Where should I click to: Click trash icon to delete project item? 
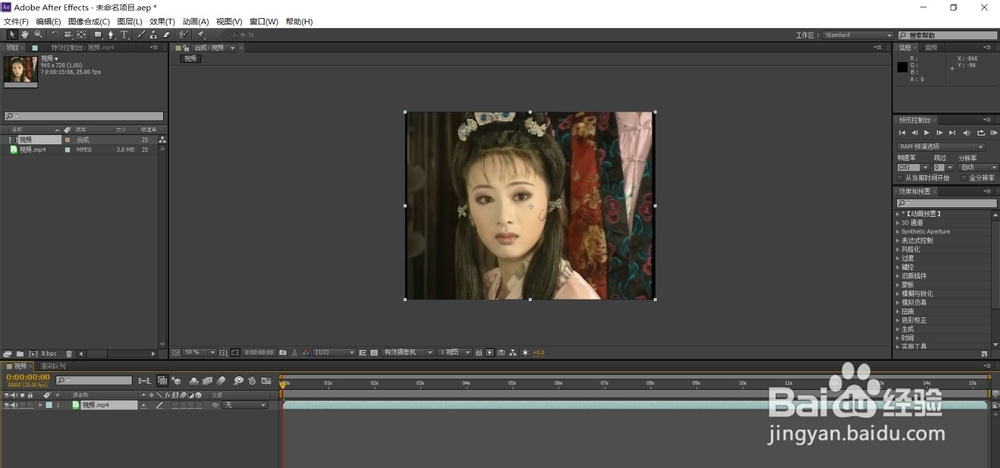coord(69,353)
